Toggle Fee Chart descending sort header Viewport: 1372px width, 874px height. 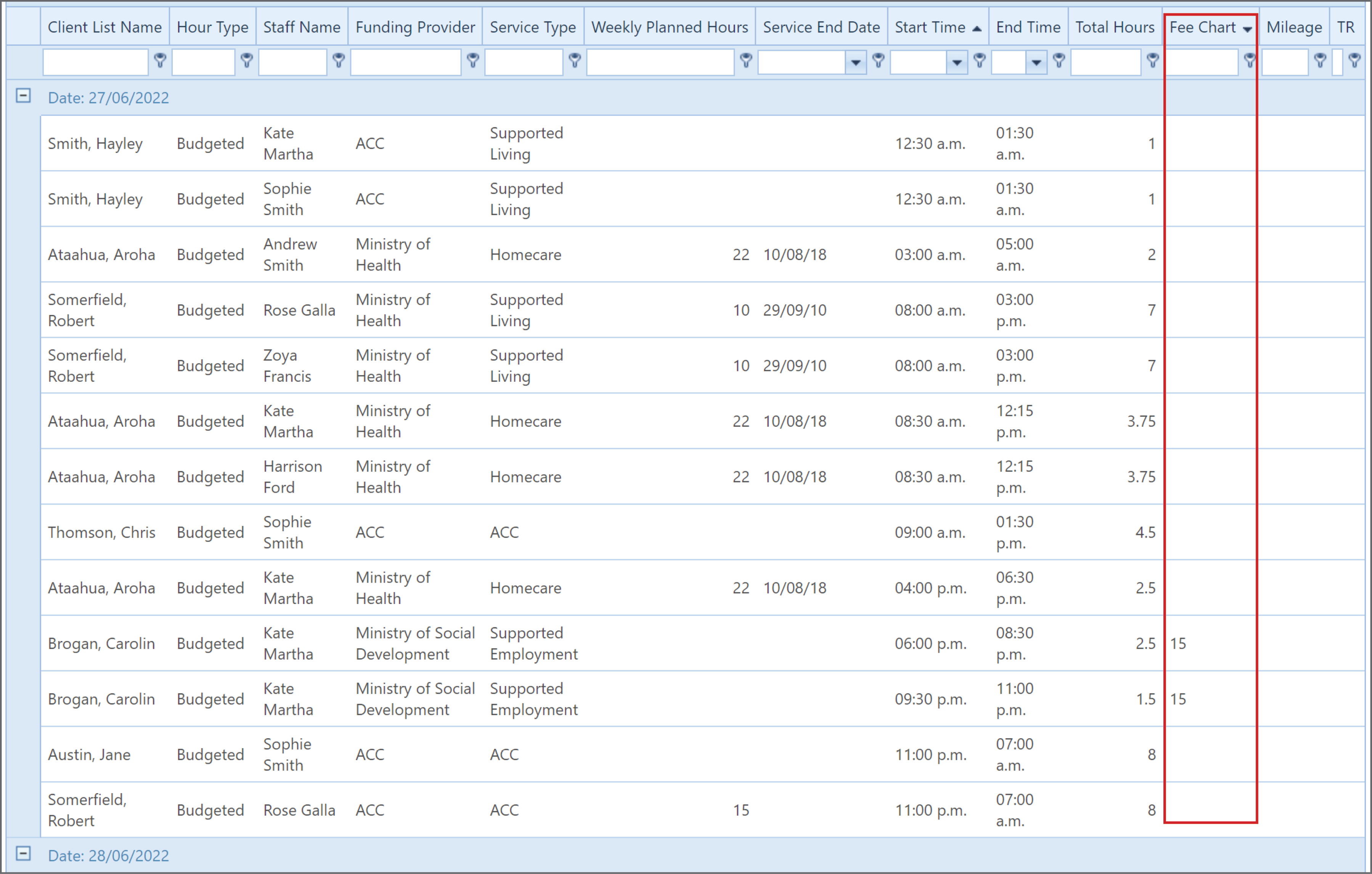pyautogui.click(x=1211, y=27)
